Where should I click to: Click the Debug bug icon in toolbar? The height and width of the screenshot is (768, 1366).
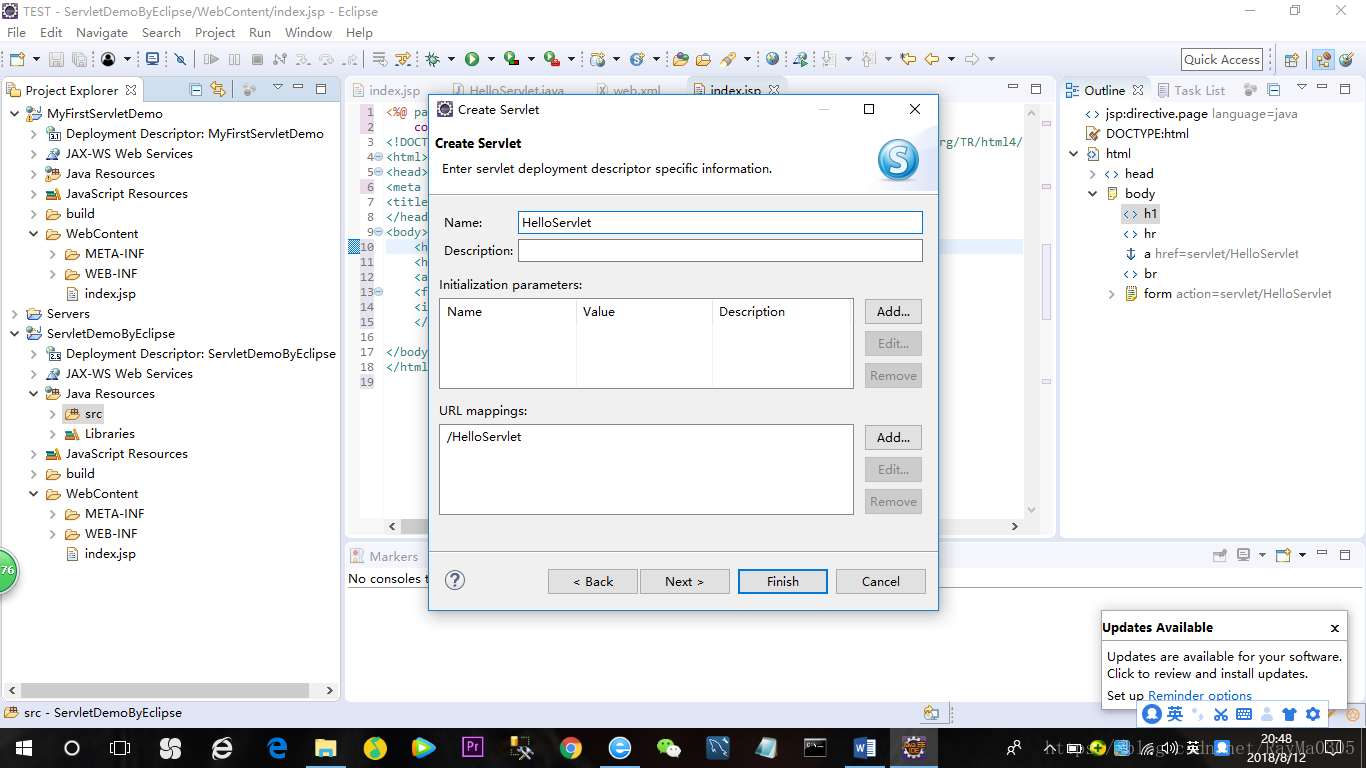(432, 59)
